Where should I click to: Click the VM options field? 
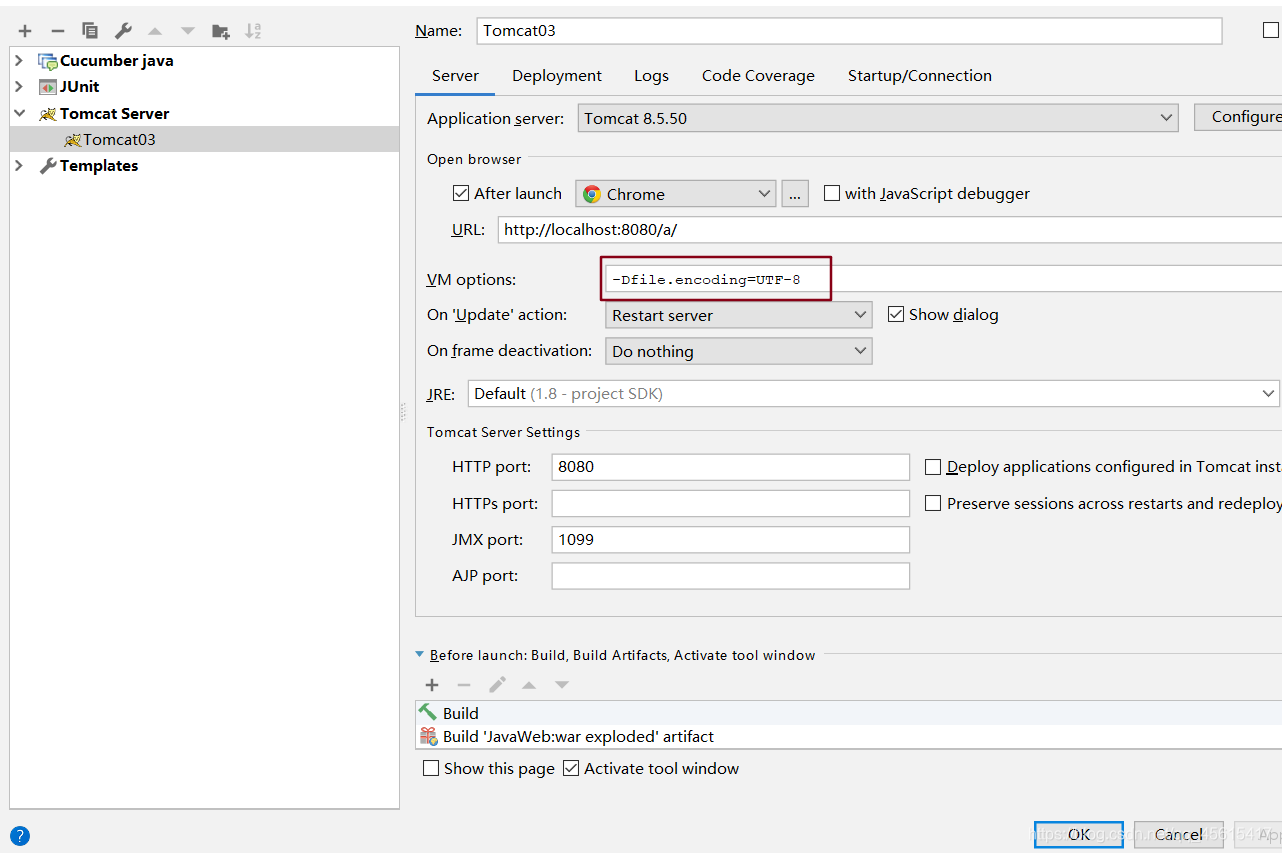click(x=943, y=279)
